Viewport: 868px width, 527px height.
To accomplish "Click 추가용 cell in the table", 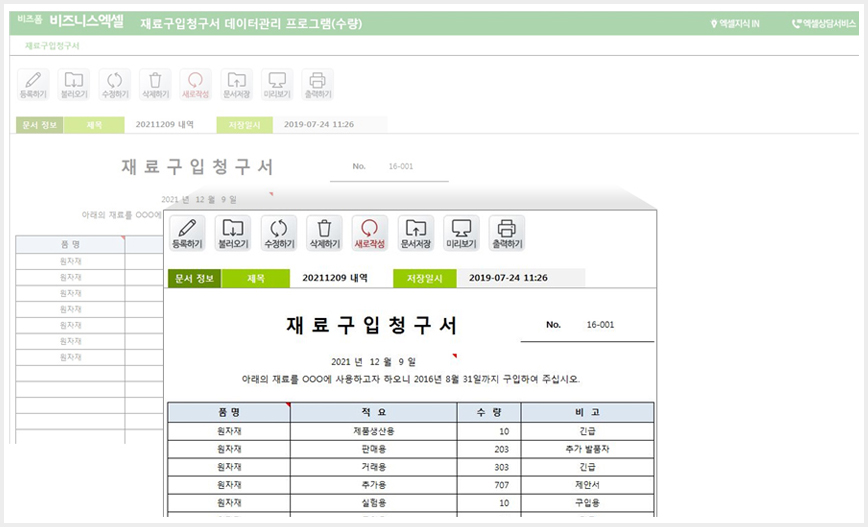I will click(374, 485).
